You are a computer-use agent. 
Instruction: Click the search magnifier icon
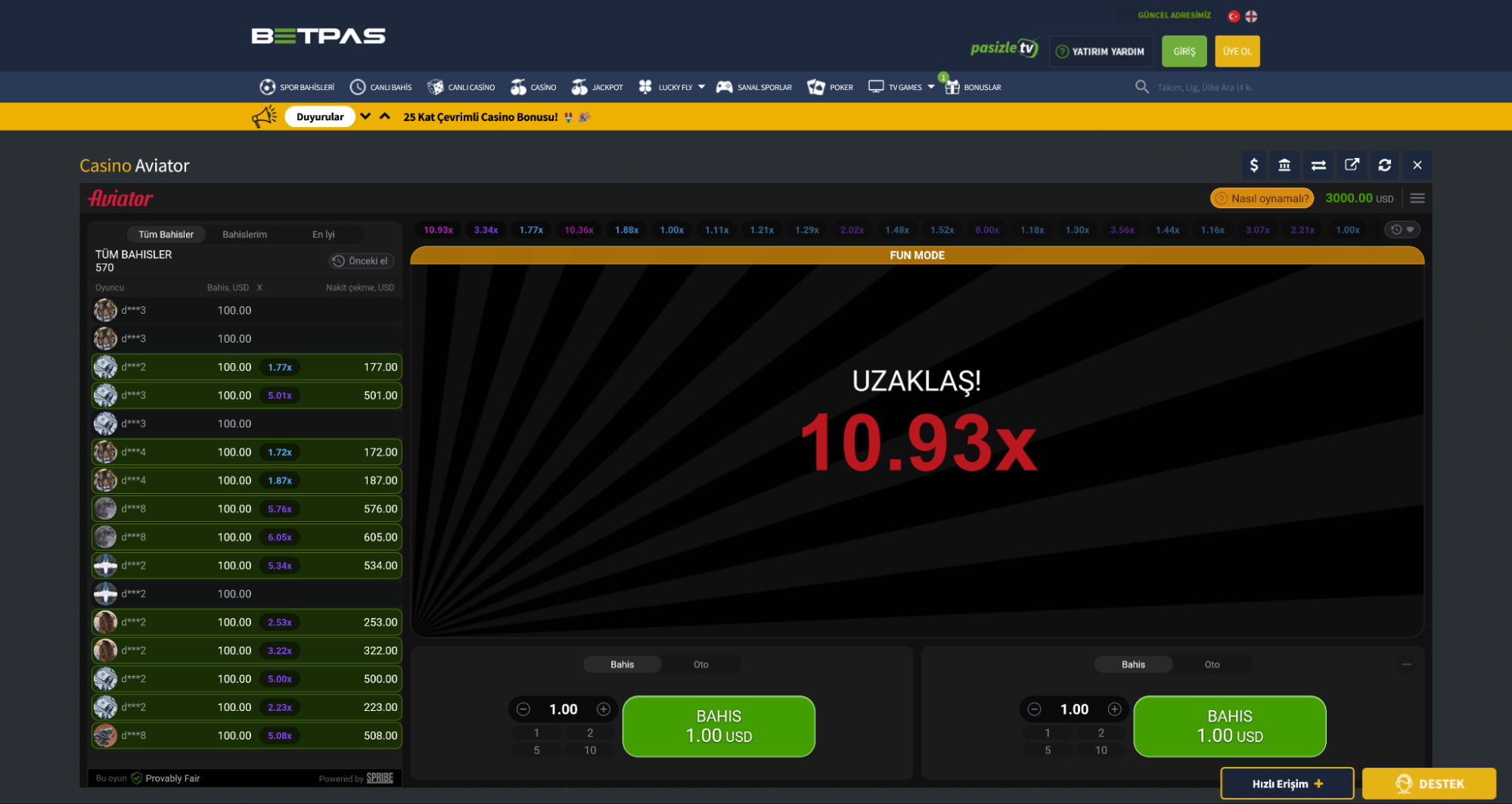tap(1142, 87)
